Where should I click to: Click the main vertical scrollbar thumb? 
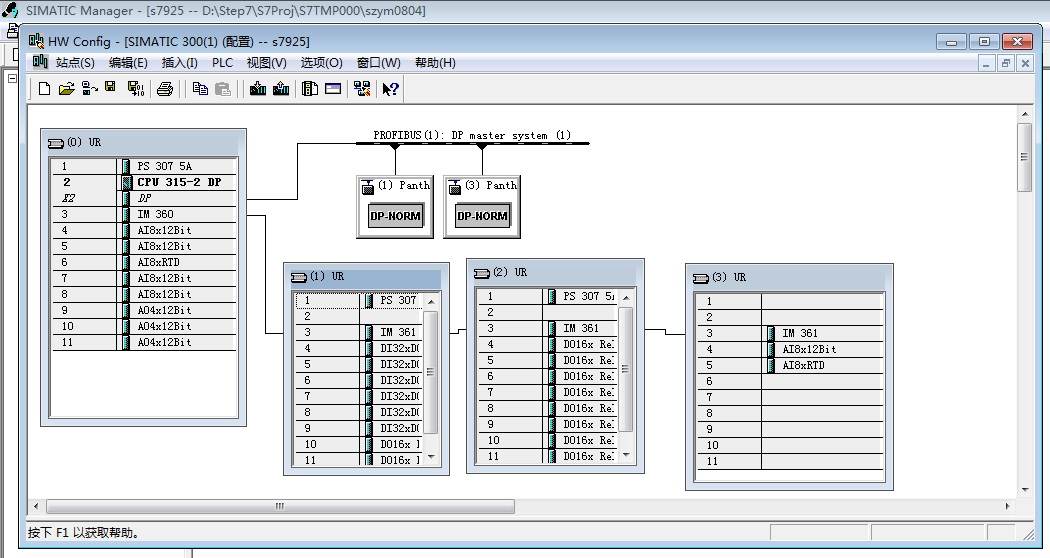(x=1025, y=157)
